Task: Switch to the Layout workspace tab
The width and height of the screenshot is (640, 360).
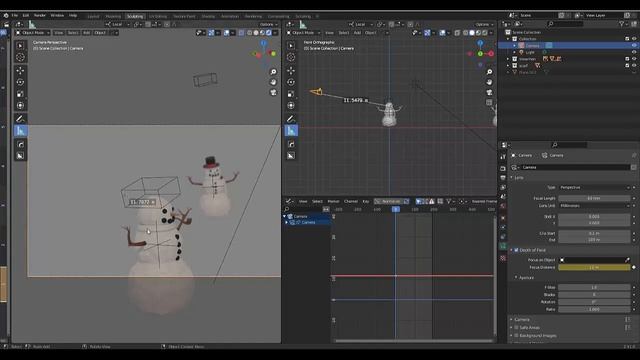Action: (93, 16)
